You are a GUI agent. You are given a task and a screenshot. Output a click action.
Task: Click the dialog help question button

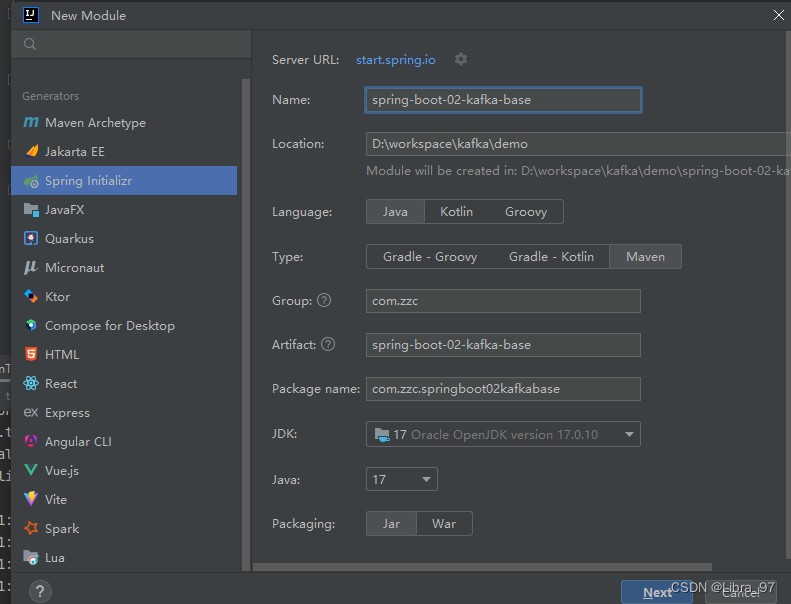(x=40, y=591)
